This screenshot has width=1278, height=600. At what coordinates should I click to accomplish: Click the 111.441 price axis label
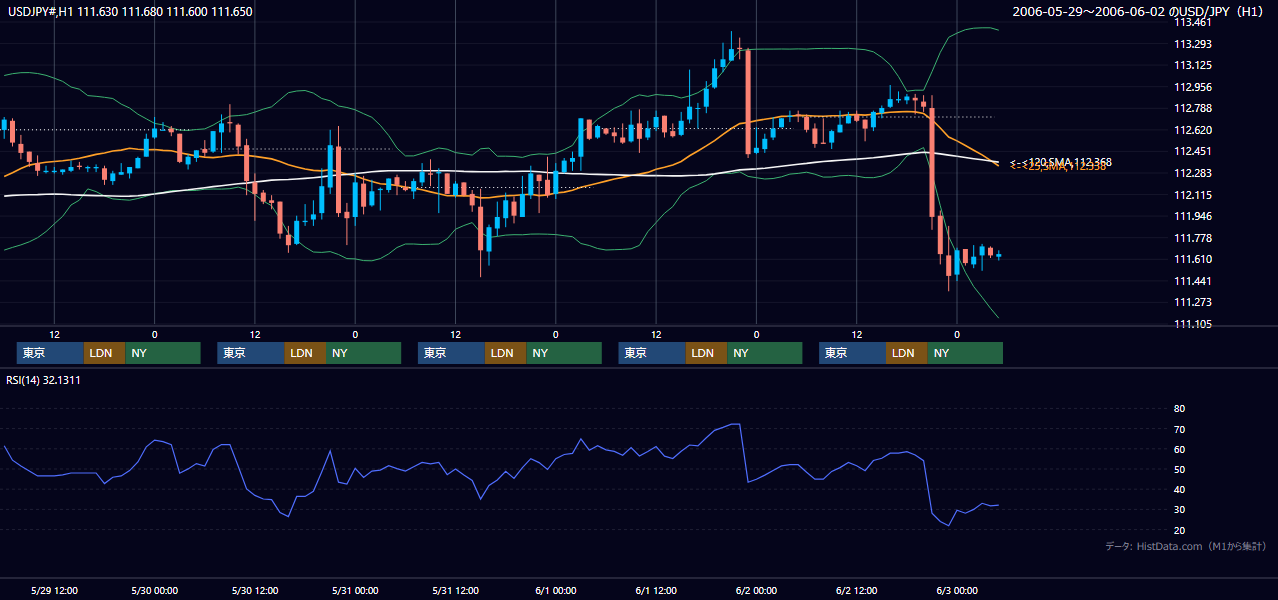tap(1193, 281)
